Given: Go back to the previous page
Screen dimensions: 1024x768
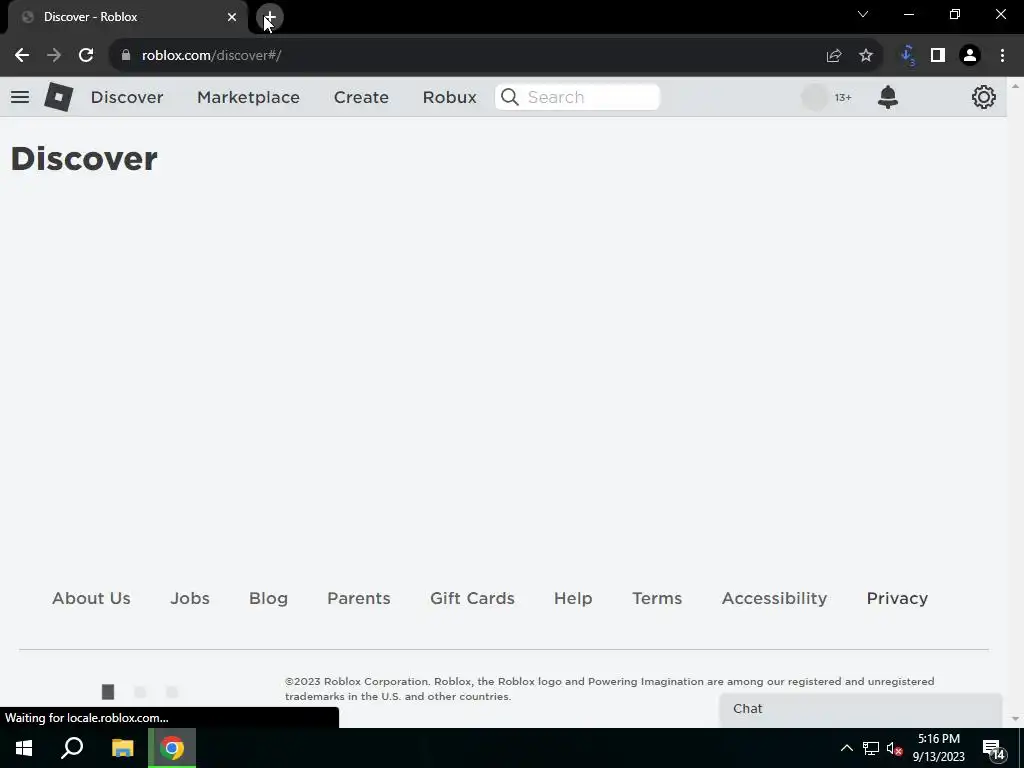Looking at the screenshot, I should pos(22,56).
